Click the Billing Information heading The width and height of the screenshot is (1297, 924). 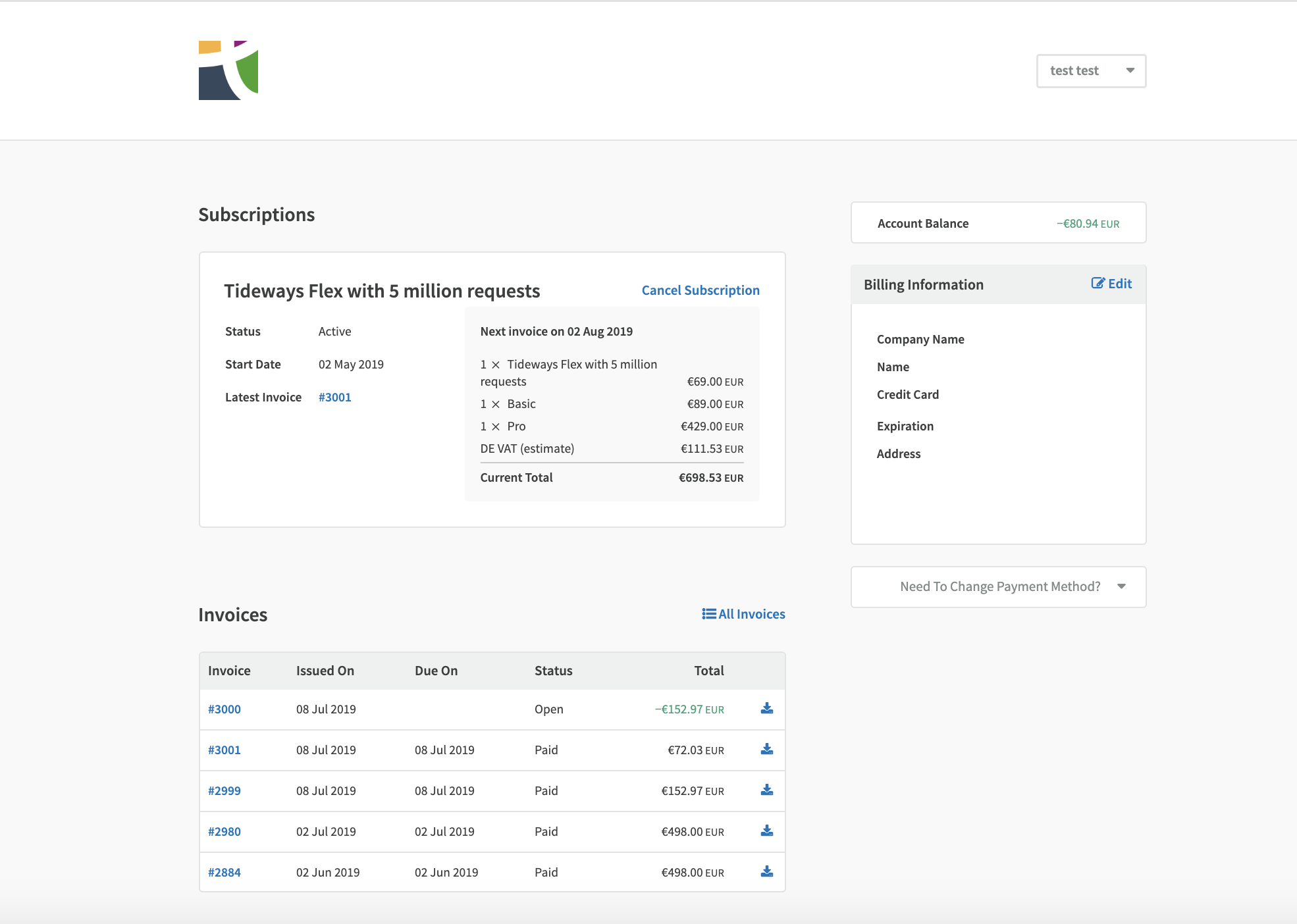924,284
